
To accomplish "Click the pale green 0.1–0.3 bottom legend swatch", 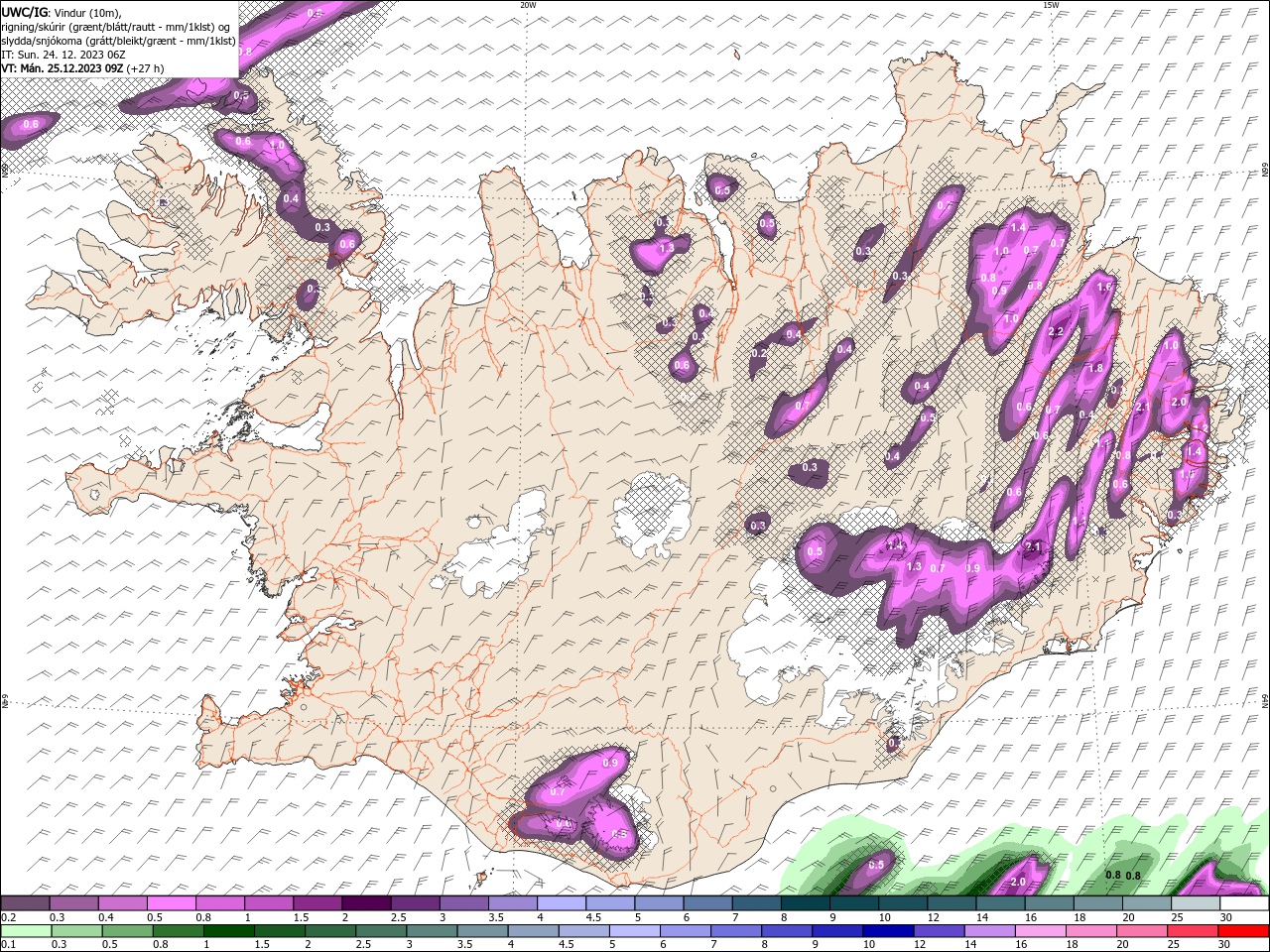I will click(26, 931).
